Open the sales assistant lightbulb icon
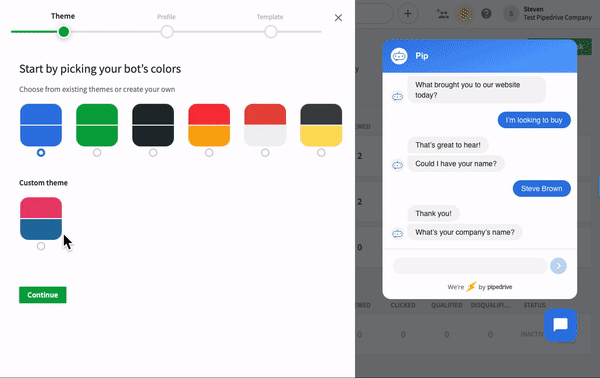600x378 pixels. coord(465,14)
